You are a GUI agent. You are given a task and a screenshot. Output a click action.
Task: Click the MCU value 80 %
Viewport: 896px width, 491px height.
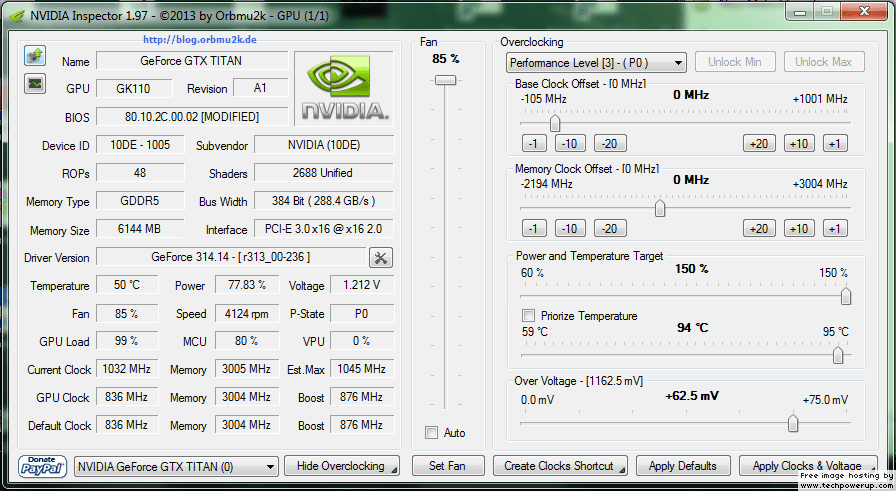tap(247, 341)
